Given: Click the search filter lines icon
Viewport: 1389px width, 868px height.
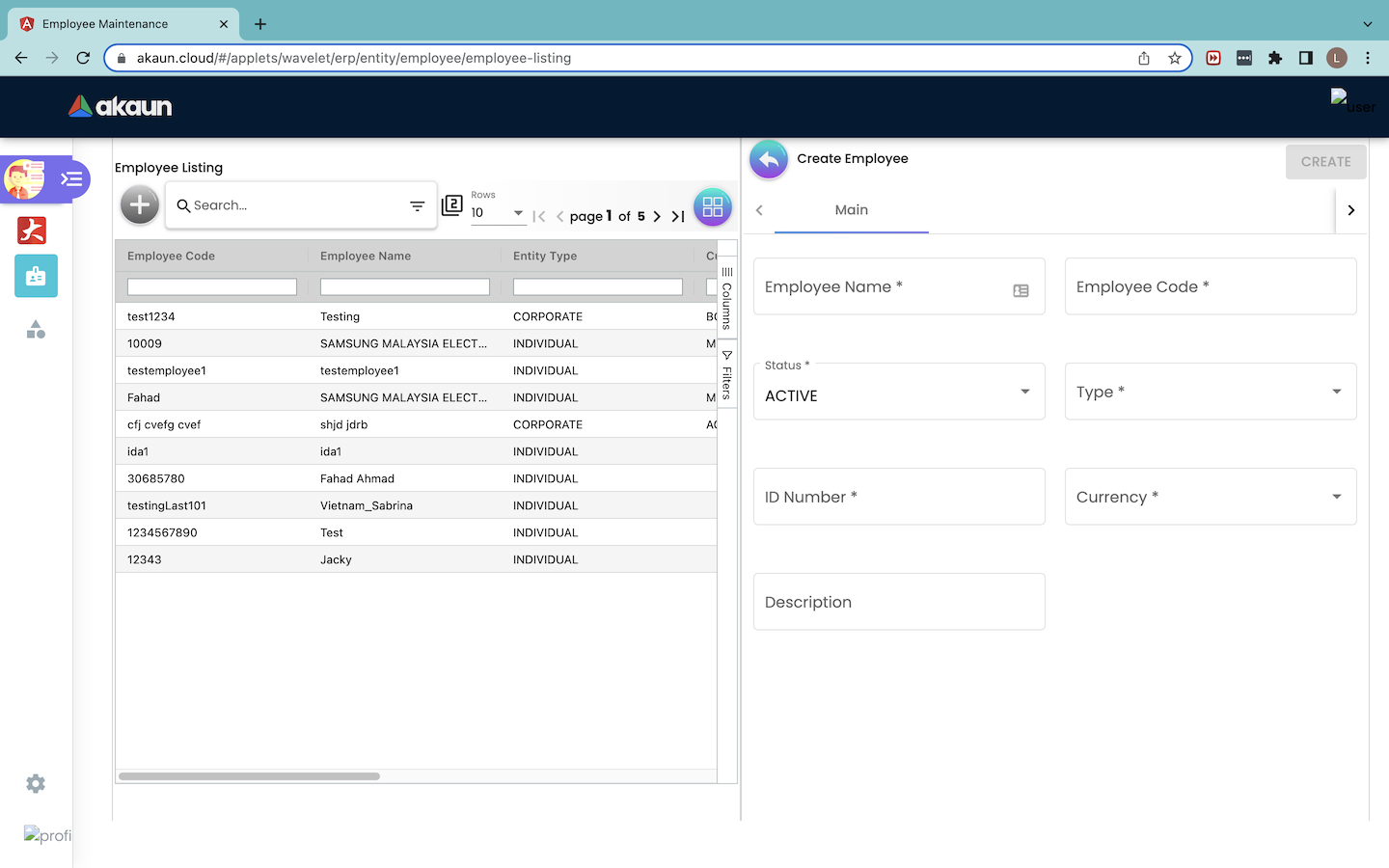Looking at the screenshot, I should tap(417, 205).
